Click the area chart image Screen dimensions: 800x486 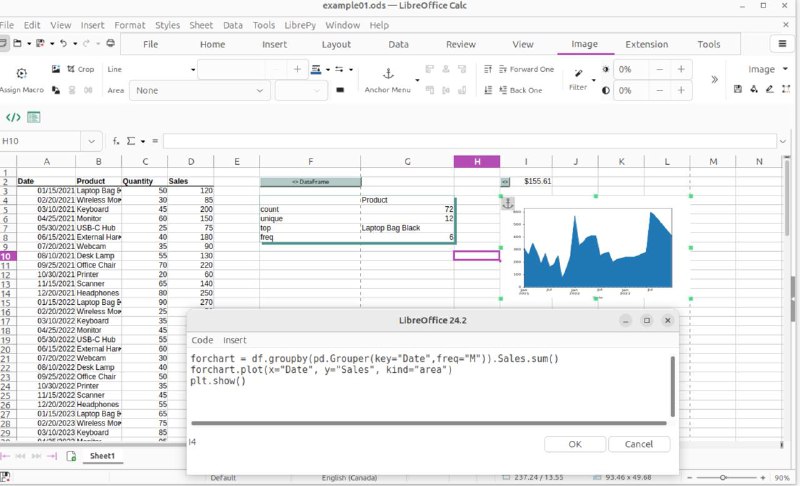pos(596,248)
